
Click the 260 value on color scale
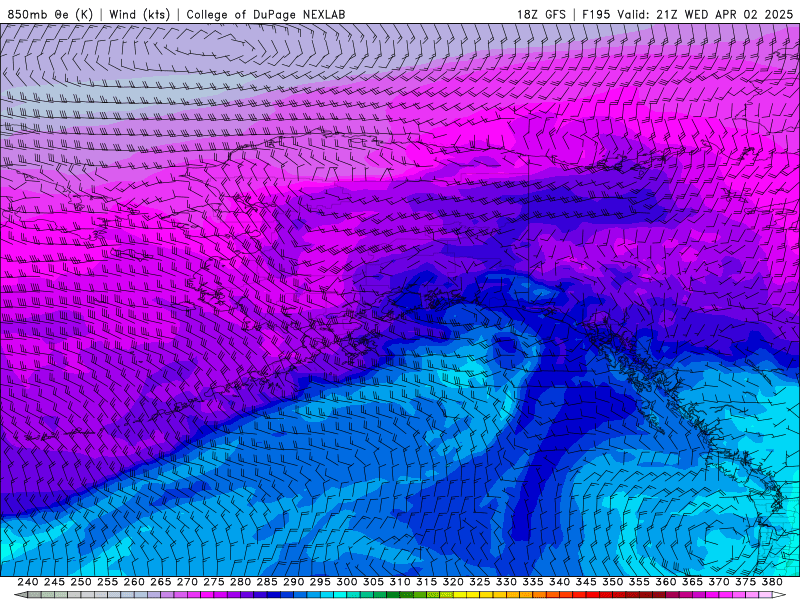pos(134,582)
